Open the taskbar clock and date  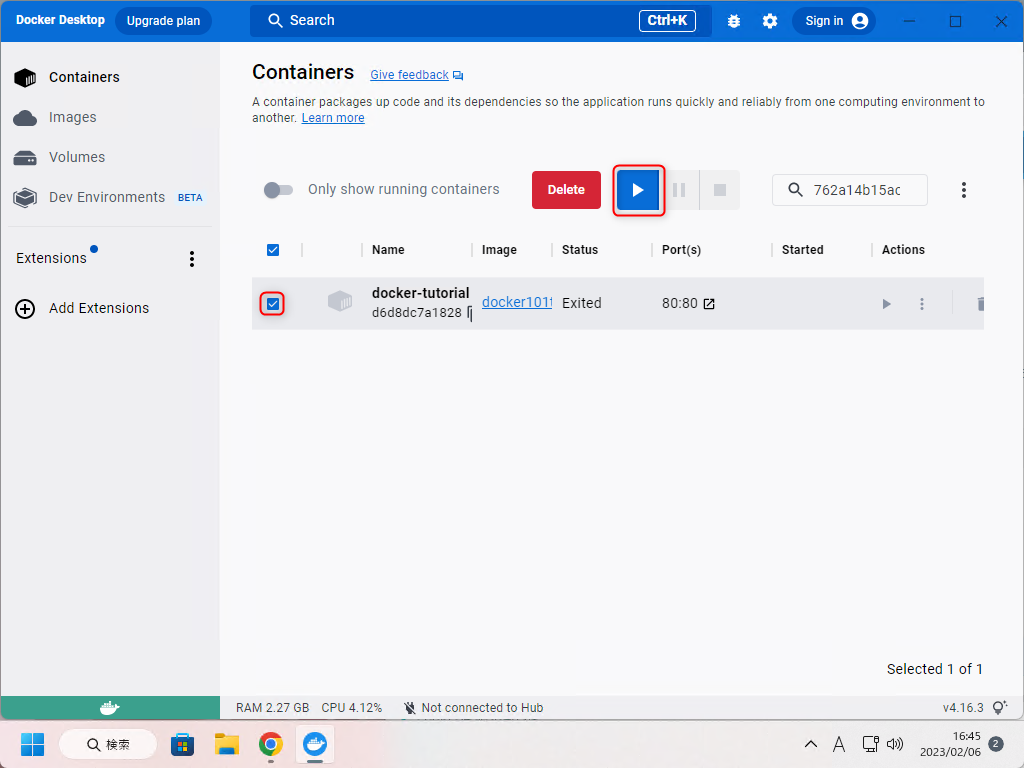(950, 744)
